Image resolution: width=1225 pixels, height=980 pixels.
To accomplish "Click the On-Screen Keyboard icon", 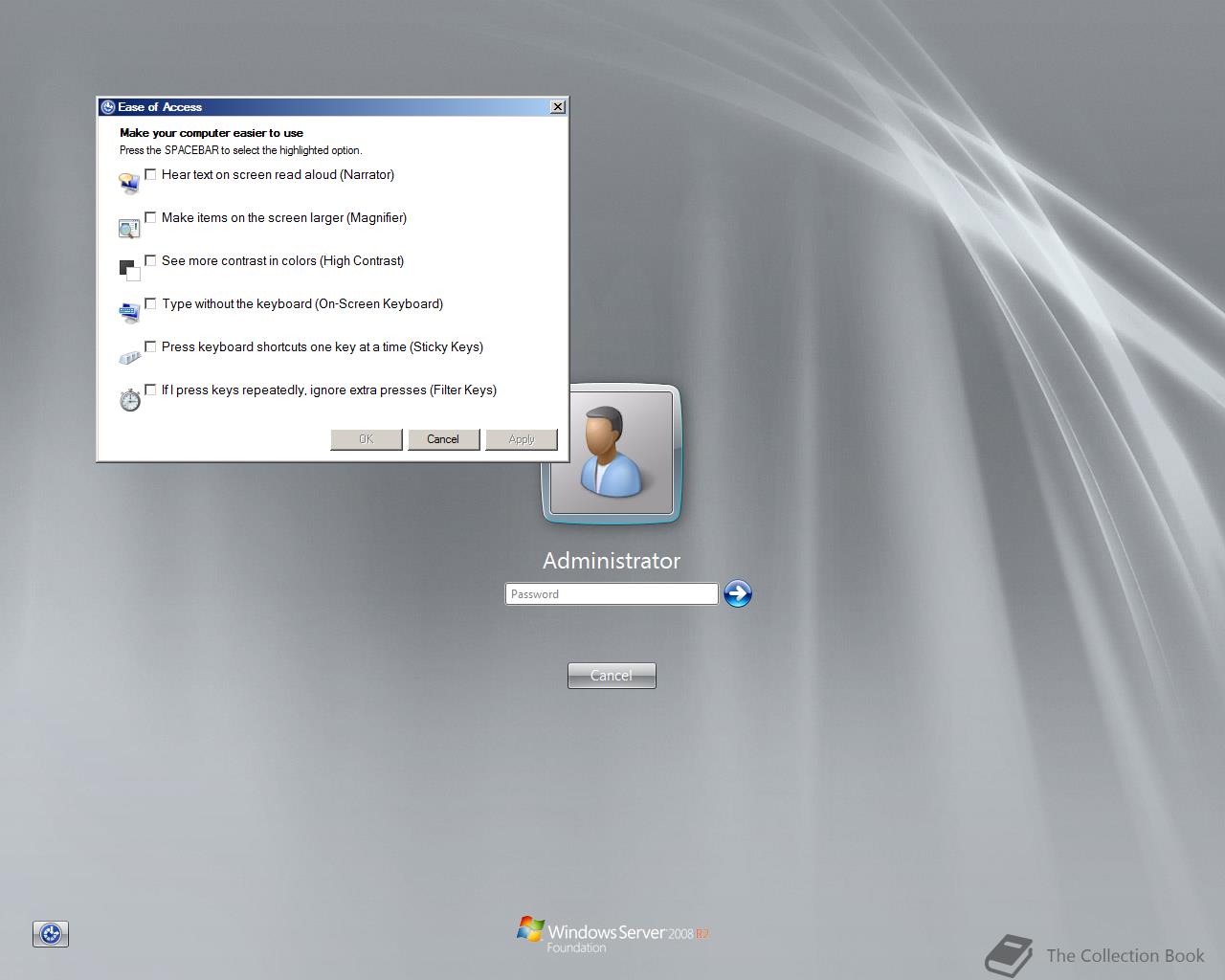I will (x=129, y=313).
